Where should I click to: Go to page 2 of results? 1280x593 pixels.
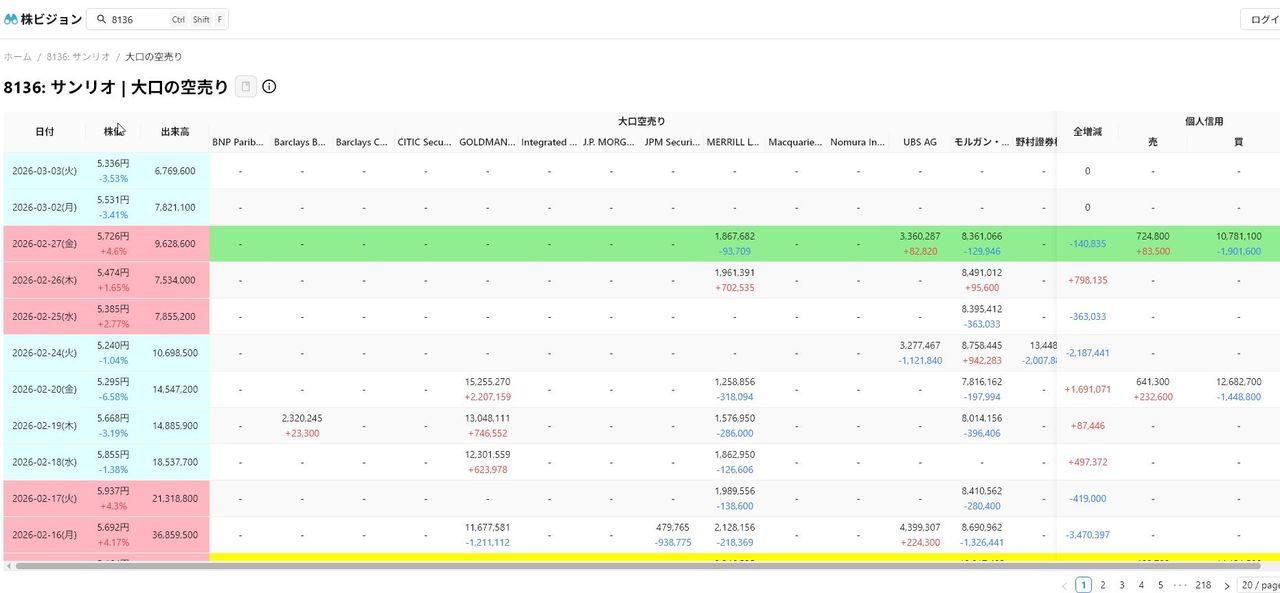point(1103,585)
